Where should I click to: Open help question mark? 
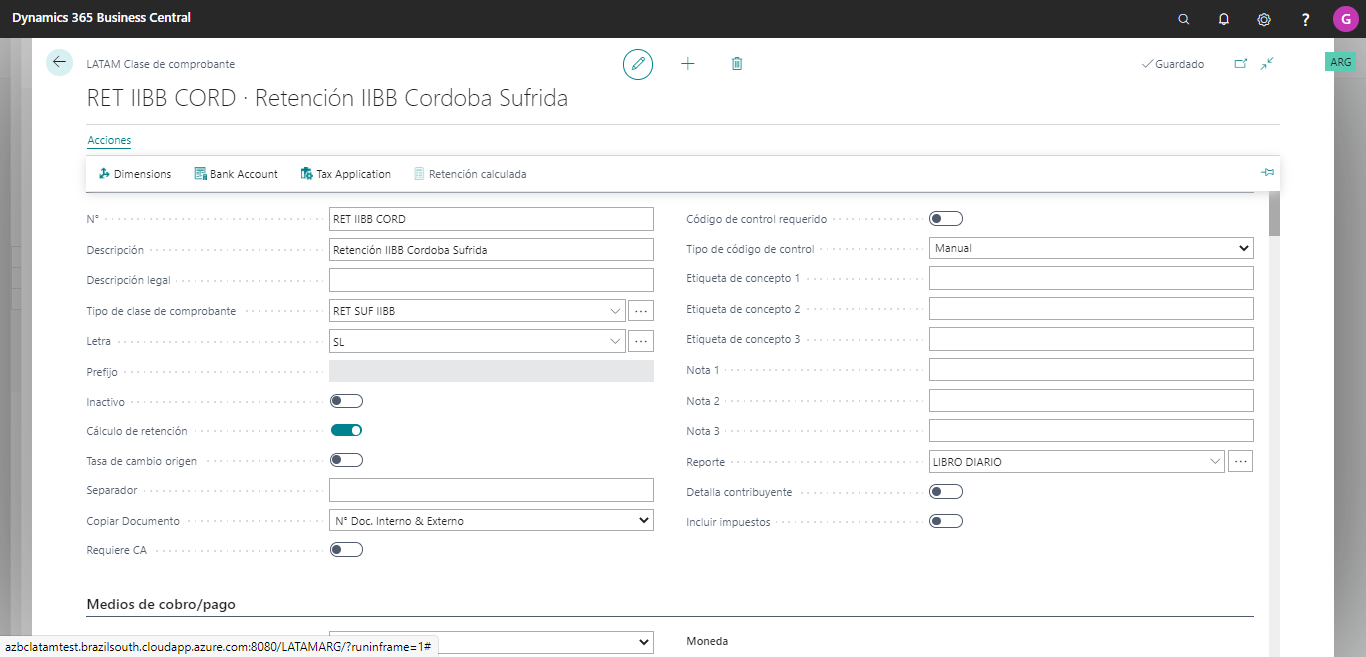pos(1305,19)
